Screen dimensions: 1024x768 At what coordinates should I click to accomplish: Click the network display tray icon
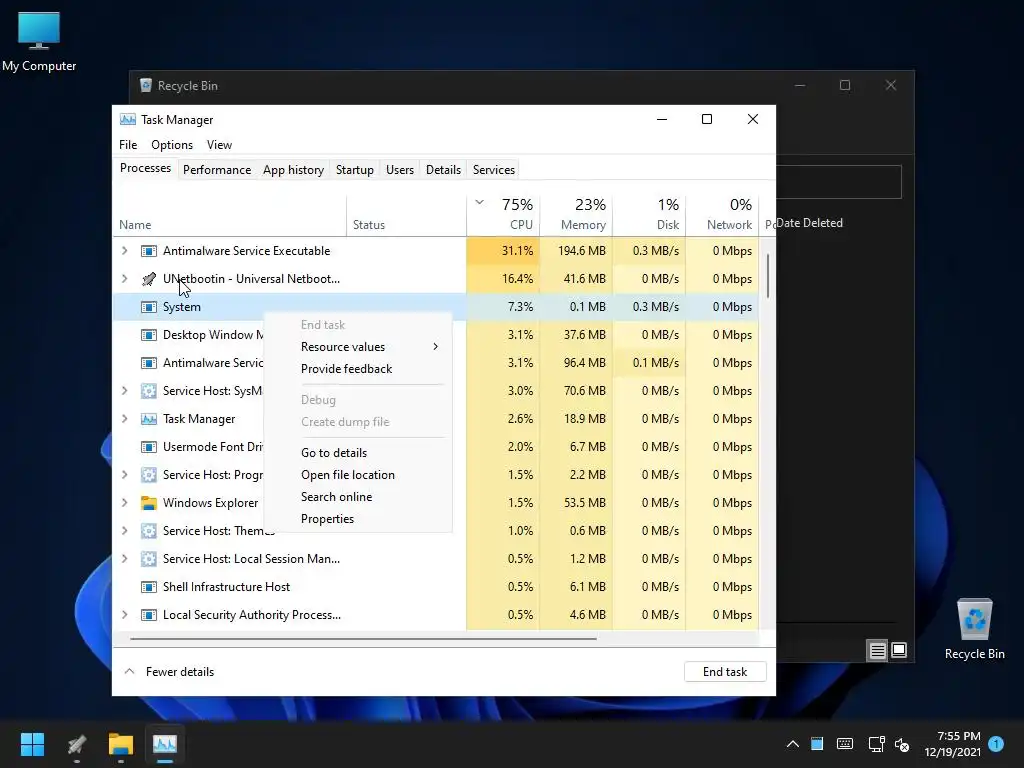[876, 744]
